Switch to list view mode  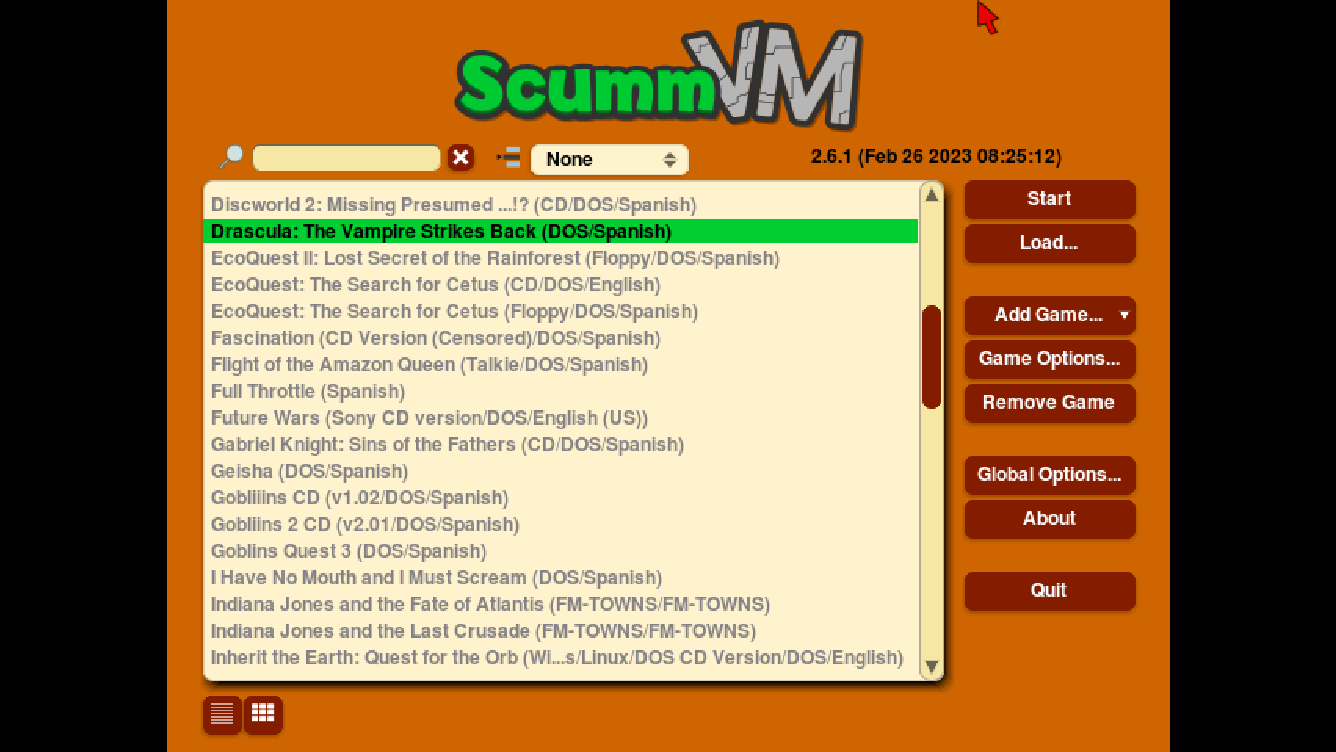(221, 715)
